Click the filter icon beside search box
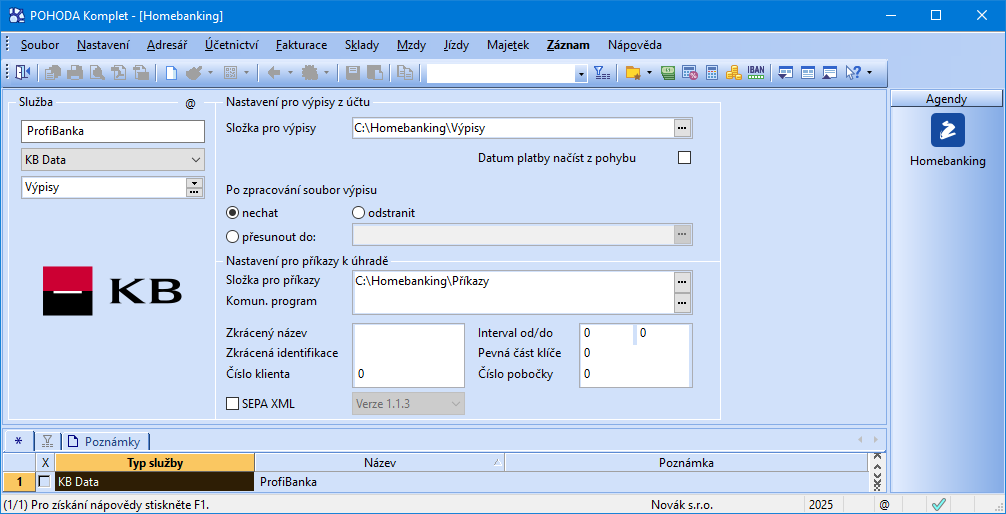1006x514 pixels. [x=601, y=73]
